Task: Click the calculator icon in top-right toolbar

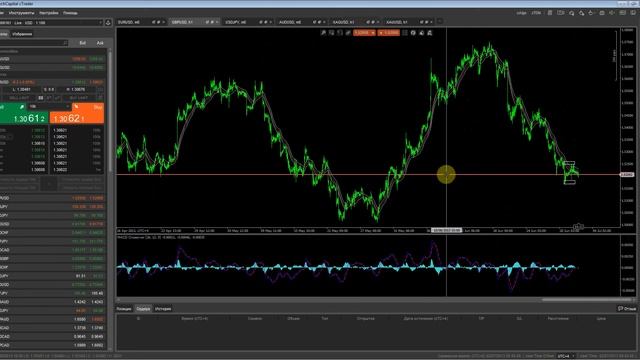Action: 550,13
